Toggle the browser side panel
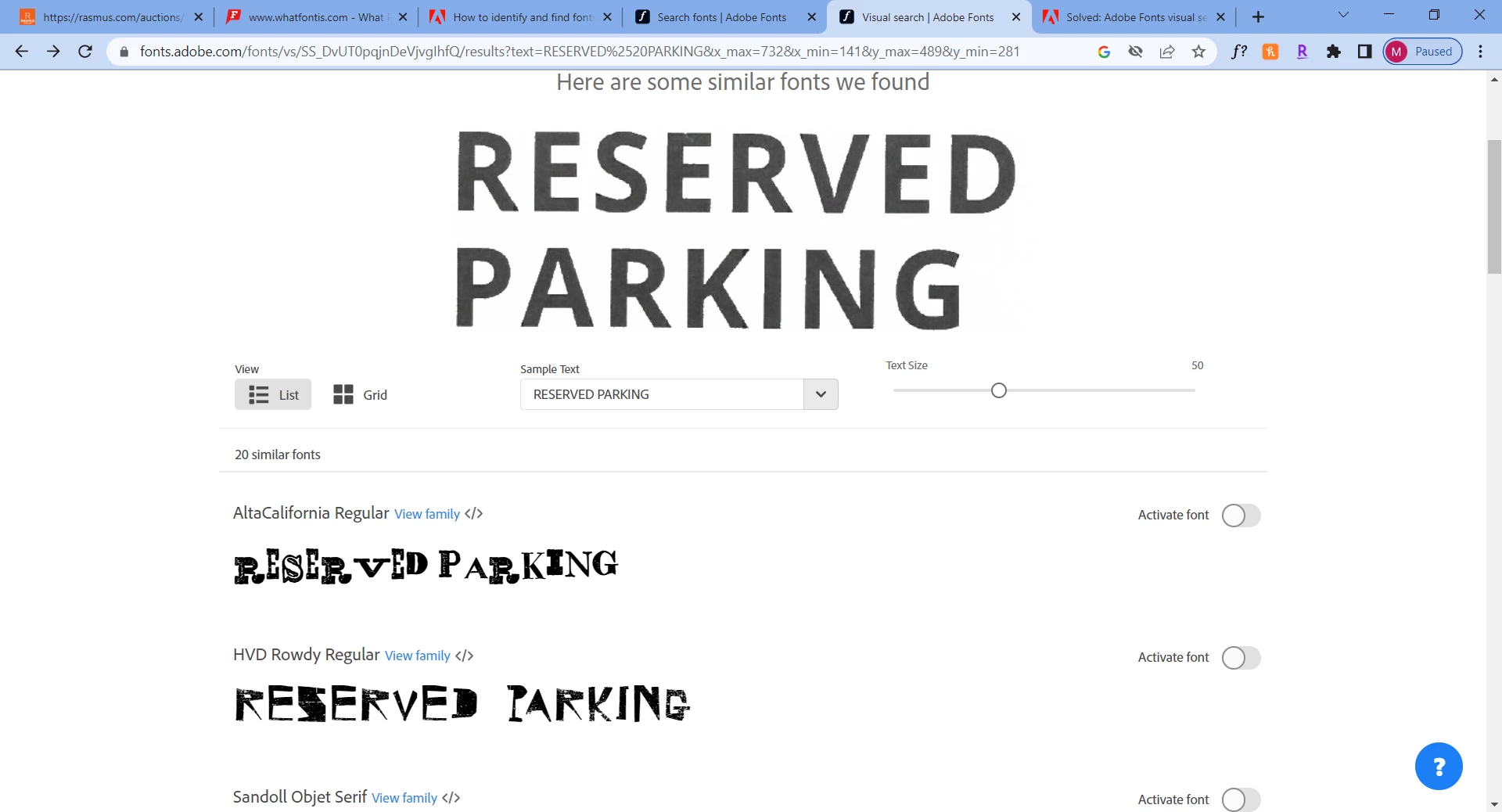 (x=1365, y=52)
